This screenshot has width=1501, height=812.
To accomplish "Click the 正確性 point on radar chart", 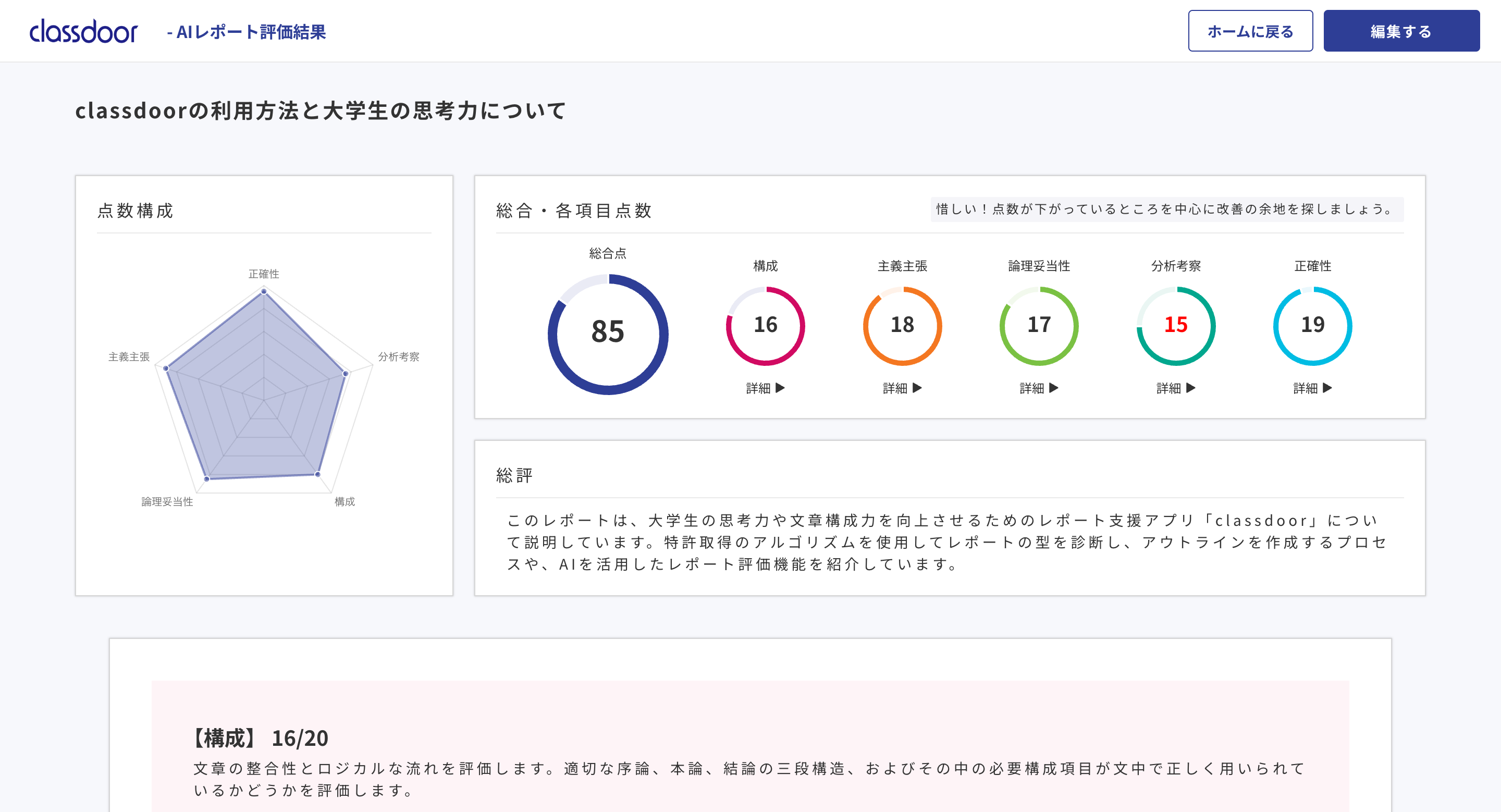I will 264,292.
